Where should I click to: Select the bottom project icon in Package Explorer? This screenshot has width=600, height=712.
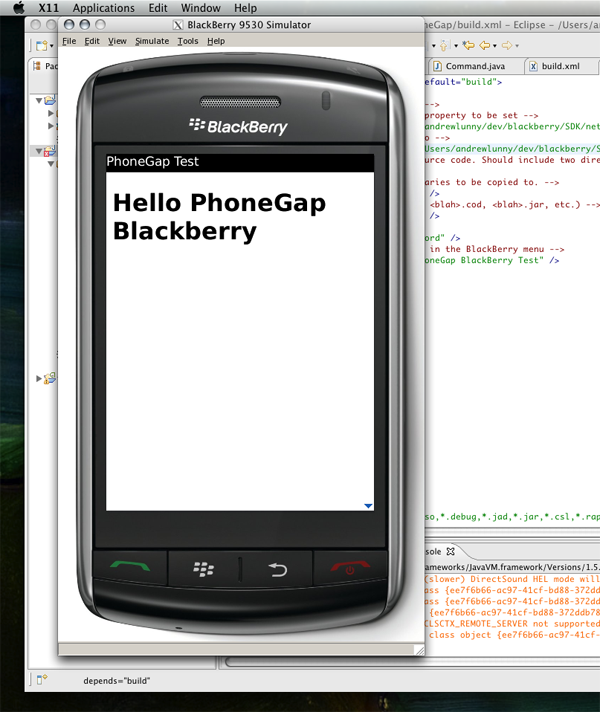click(50, 378)
